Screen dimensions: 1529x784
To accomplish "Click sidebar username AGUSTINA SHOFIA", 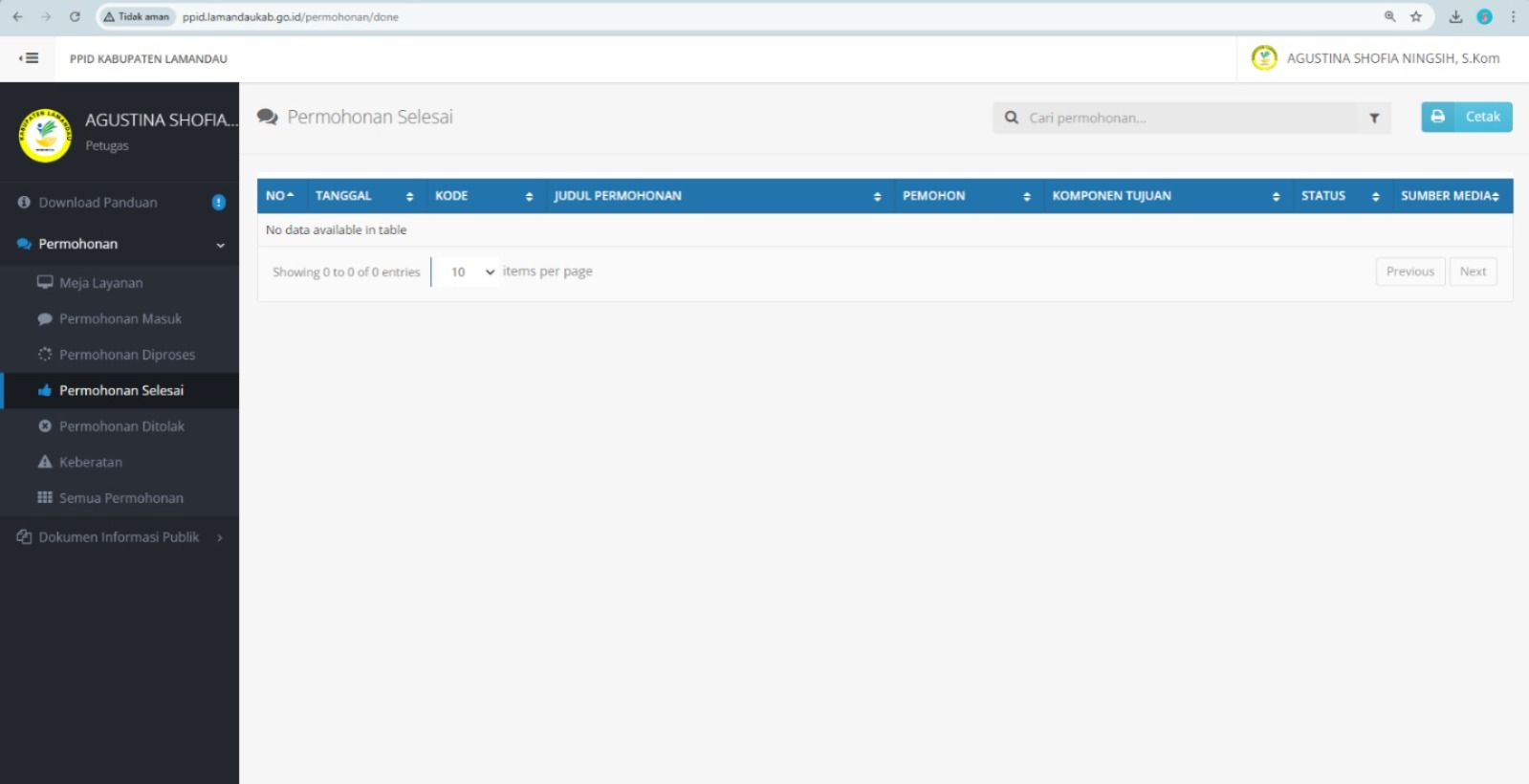I will (x=161, y=120).
